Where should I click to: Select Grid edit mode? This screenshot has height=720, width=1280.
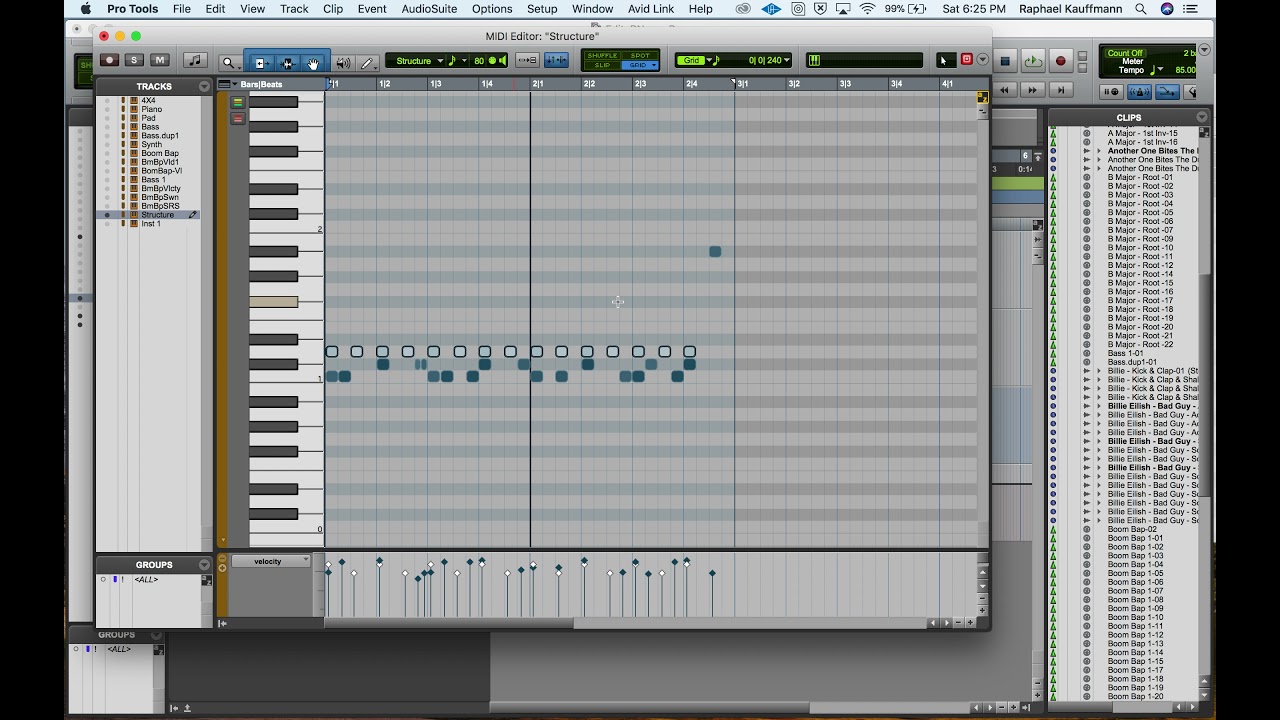(x=639, y=65)
